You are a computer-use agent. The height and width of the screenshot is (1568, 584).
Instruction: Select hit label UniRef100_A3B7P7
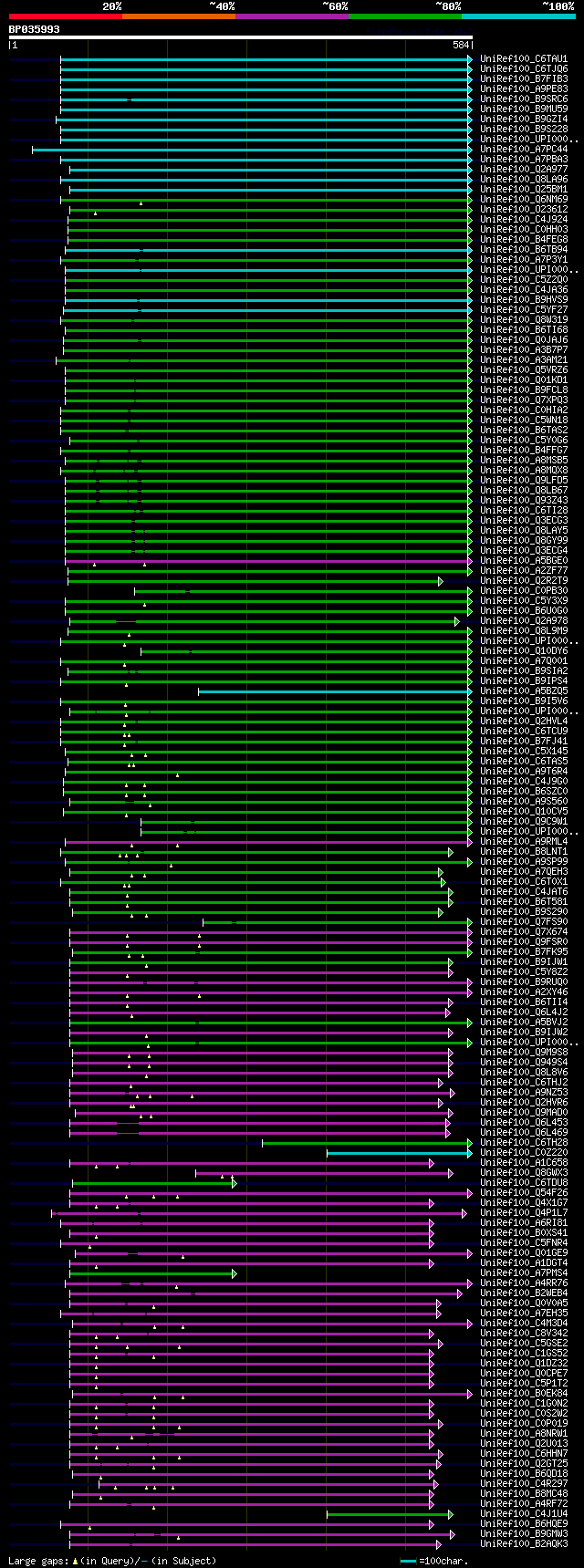524,350
